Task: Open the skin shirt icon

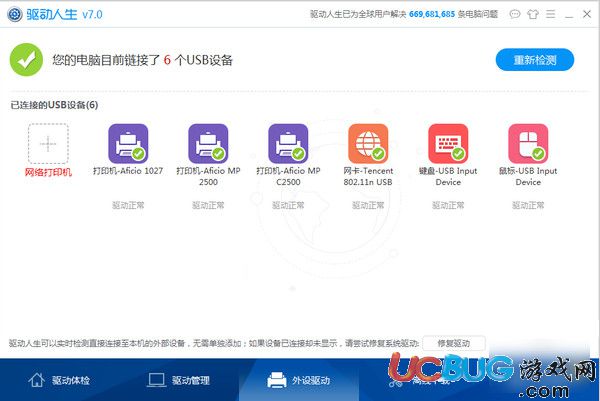Action: click(x=533, y=15)
